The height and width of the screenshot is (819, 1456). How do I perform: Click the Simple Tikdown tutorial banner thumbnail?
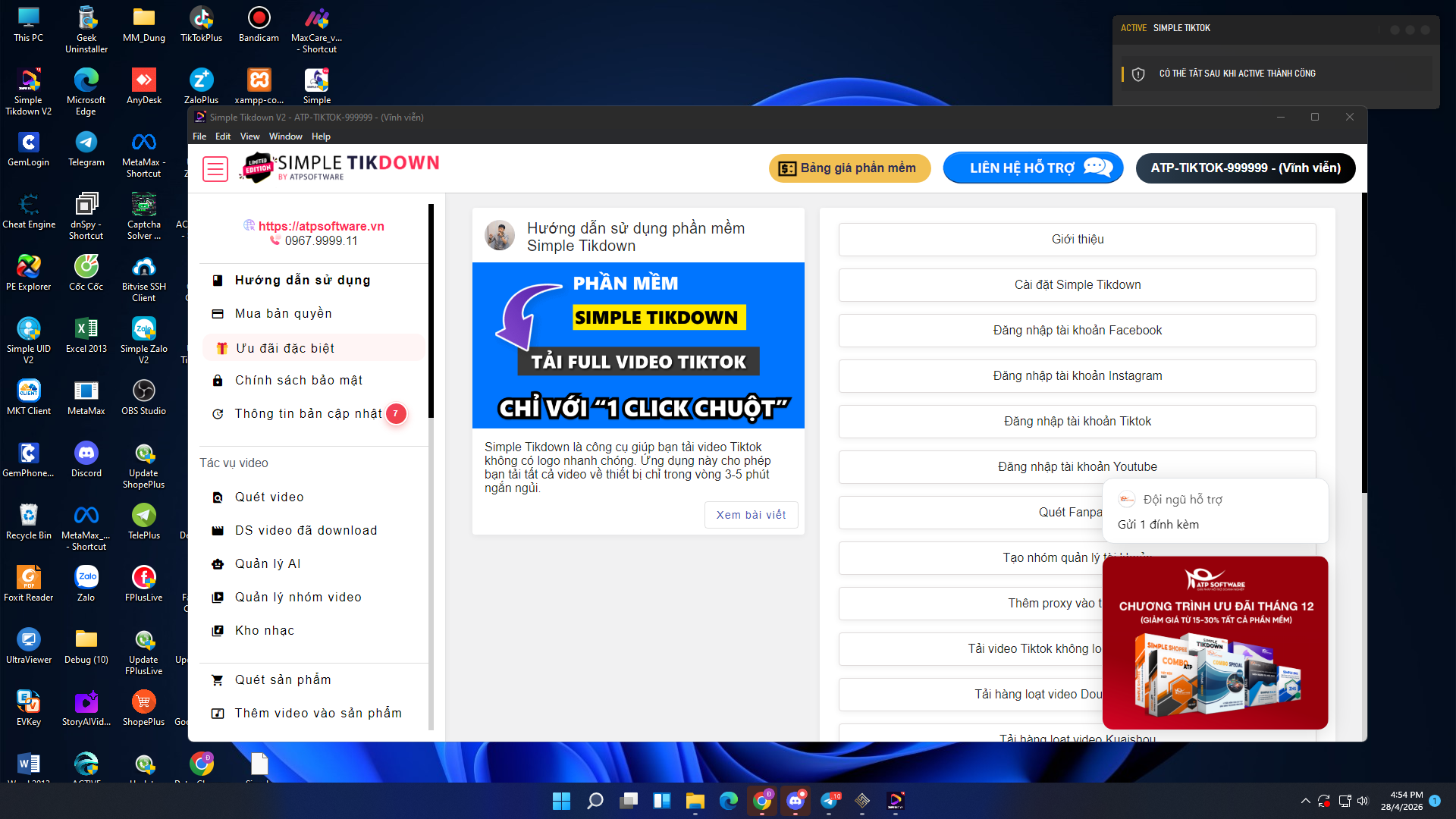click(638, 346)
